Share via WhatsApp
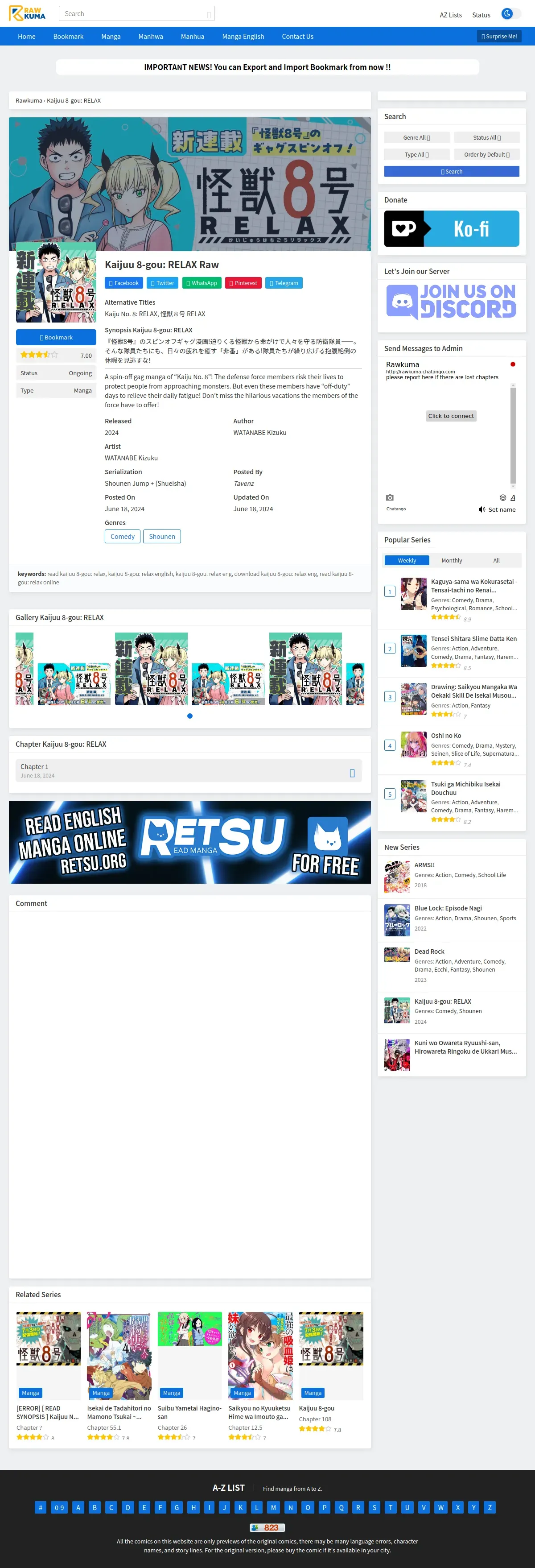Image resolution: width=535 pixels, height=1568 pixels. click(x=202, y=283)
